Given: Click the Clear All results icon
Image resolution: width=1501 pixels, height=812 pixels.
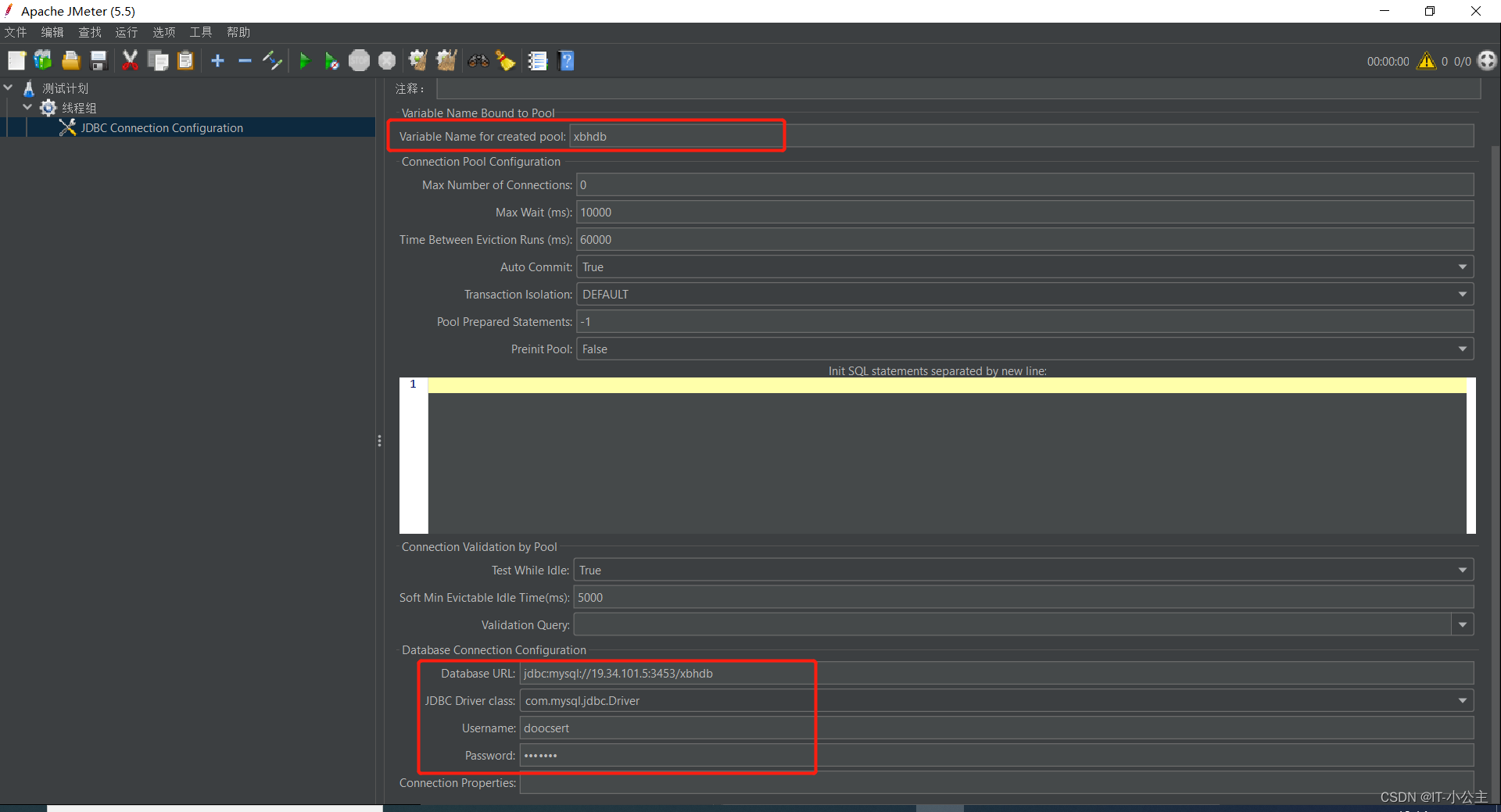Looking at the screenshot, I should click(x=446, y=60).
